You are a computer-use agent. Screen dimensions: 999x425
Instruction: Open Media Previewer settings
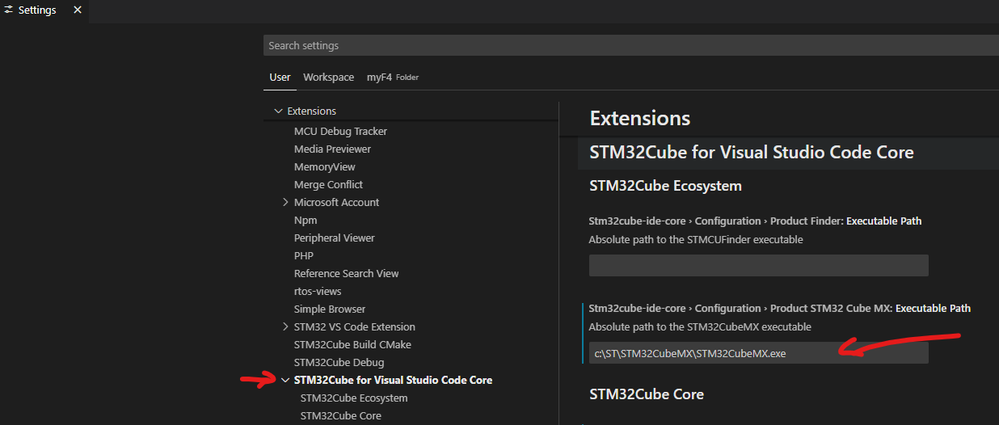tap(332, 149)
